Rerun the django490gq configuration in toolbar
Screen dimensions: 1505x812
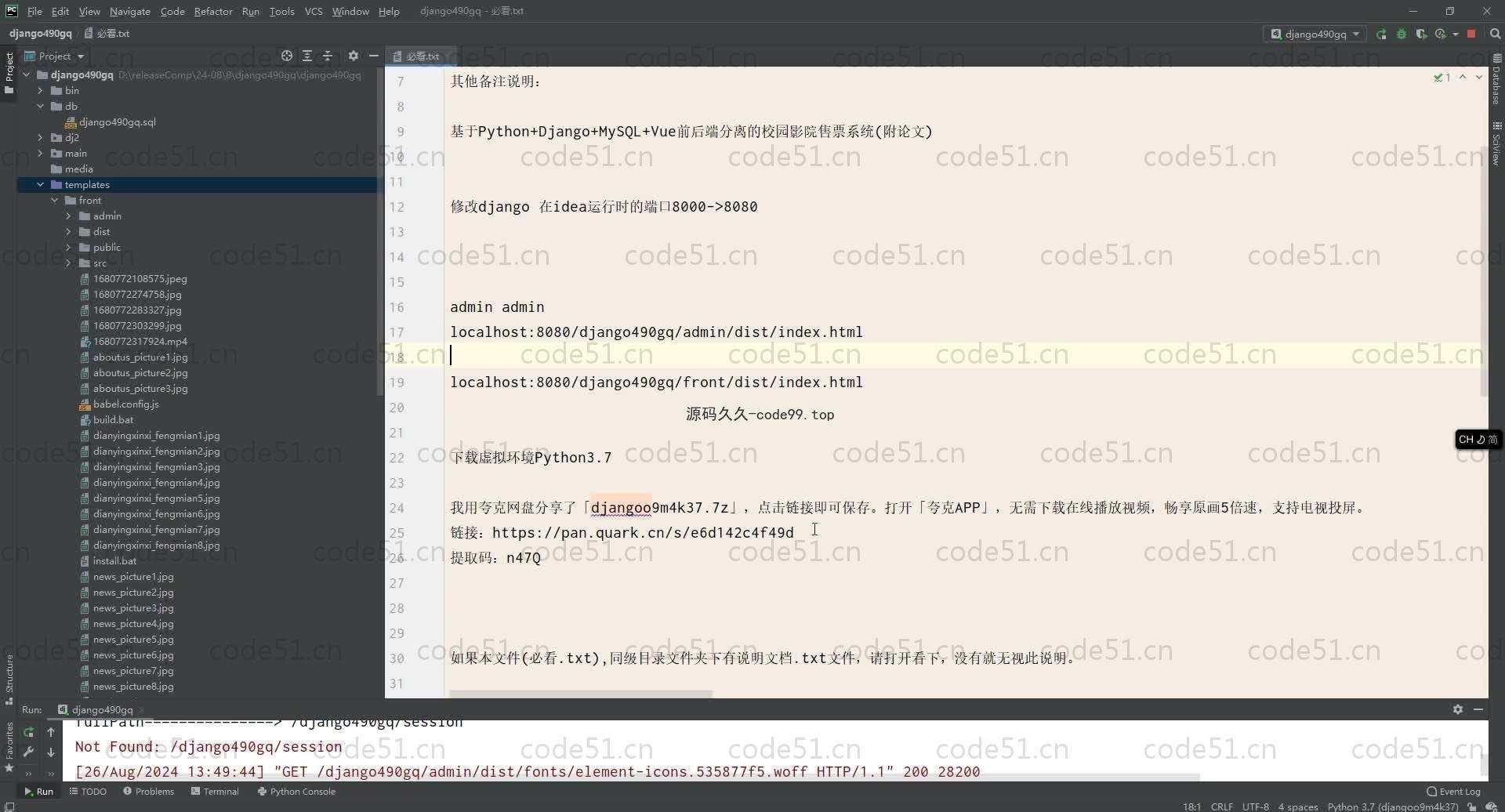(1381, 34)
